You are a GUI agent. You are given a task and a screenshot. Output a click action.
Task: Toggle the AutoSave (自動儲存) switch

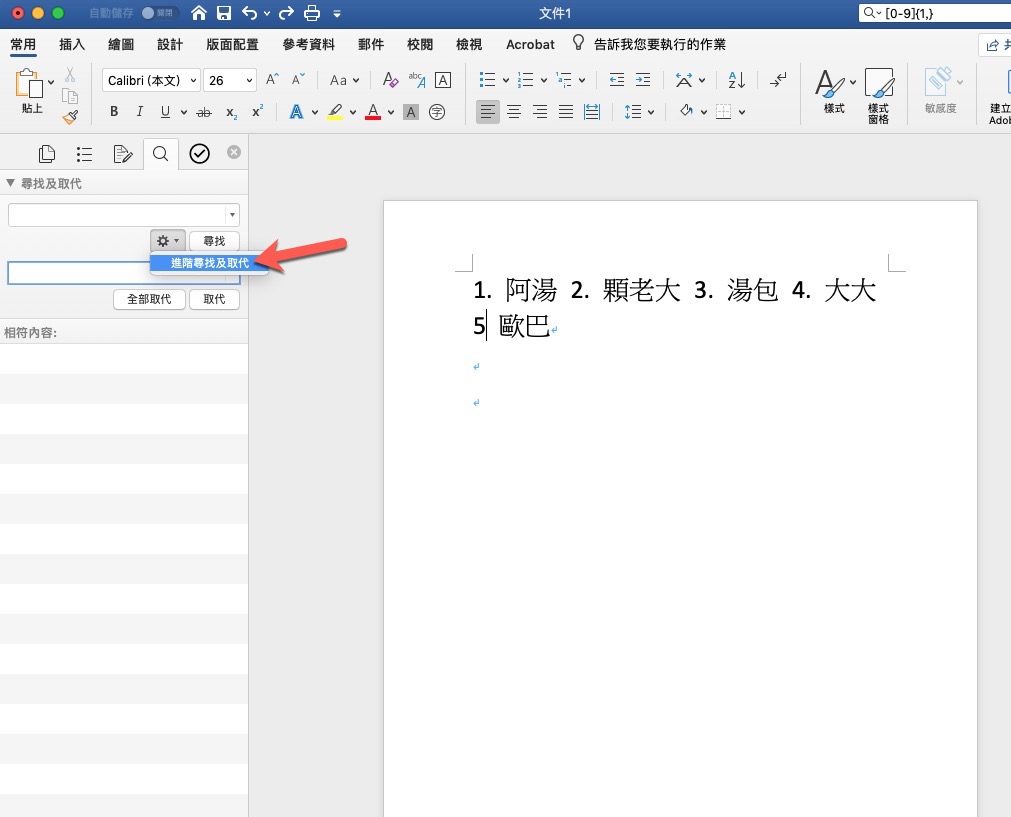160,14
